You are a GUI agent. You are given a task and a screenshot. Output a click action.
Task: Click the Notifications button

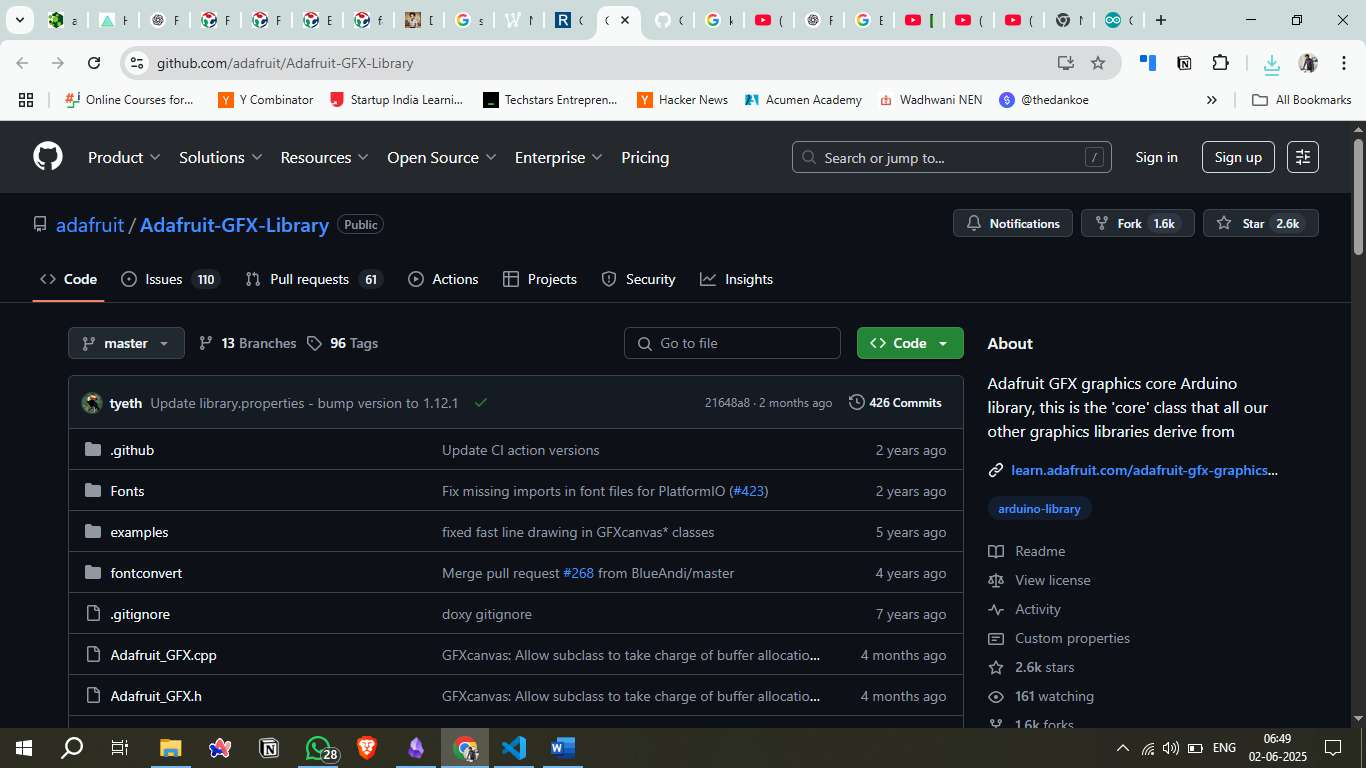pyautogui.click(x=1013, y=223)
